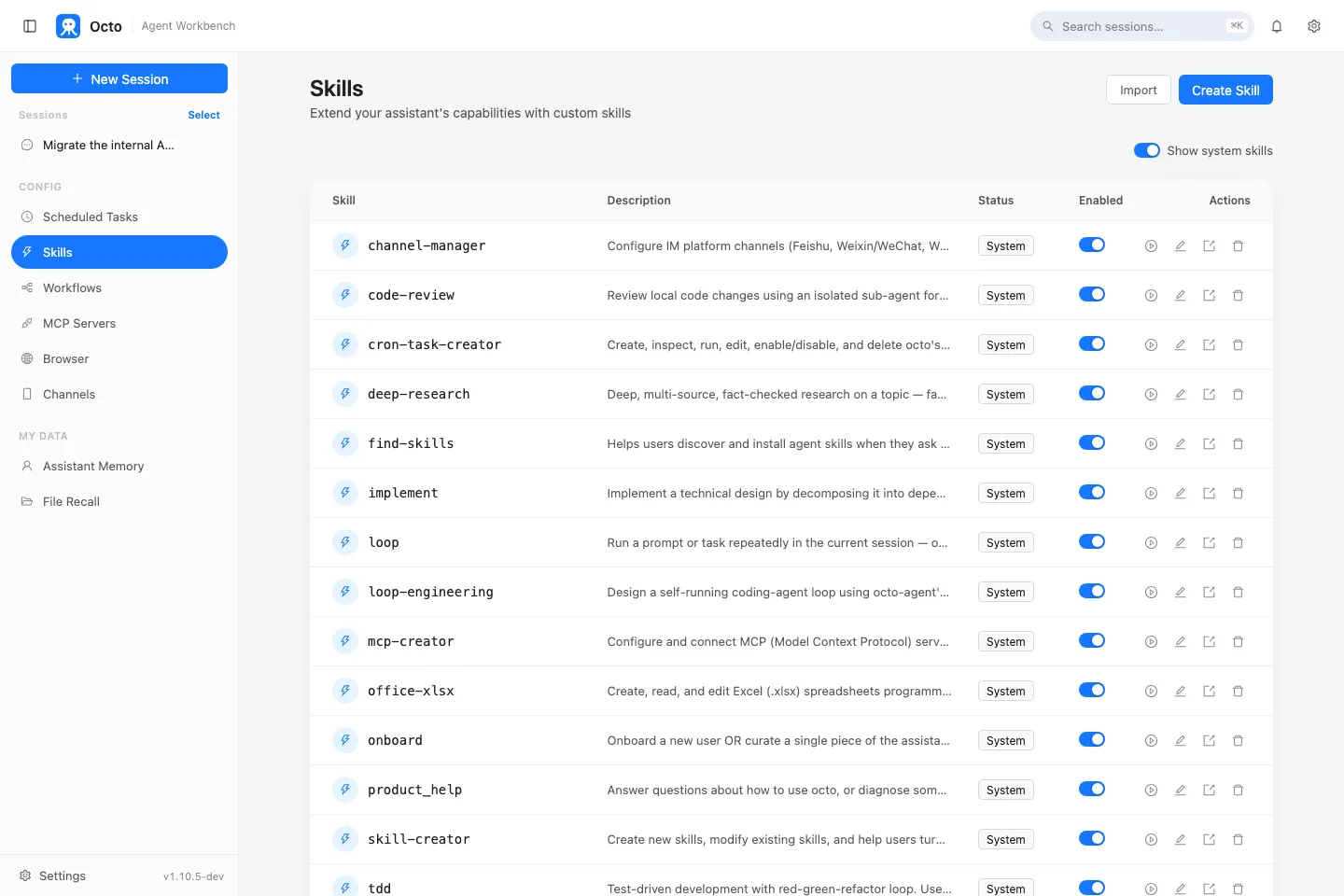Viewport: 1344px width, 896px height.
Task: Click the Create Skill button
Action: coord(1225,90)
